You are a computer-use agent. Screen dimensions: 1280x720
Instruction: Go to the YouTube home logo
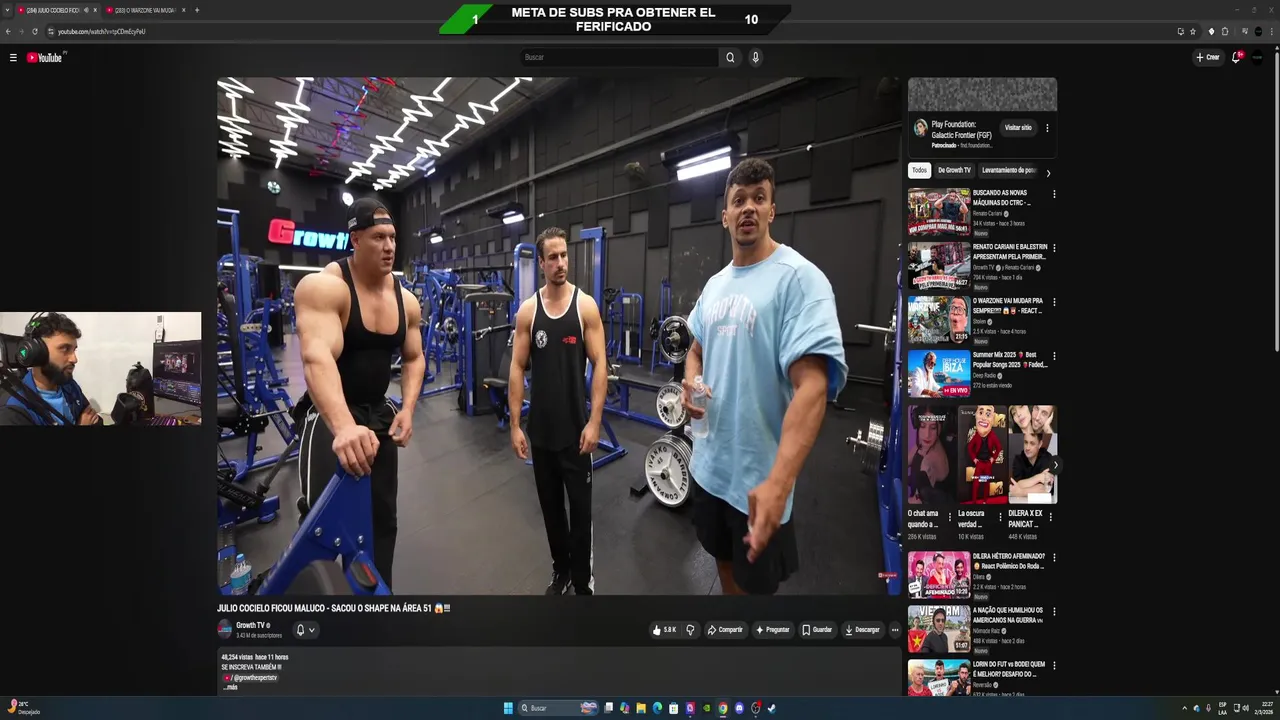(x=45, y=58)
